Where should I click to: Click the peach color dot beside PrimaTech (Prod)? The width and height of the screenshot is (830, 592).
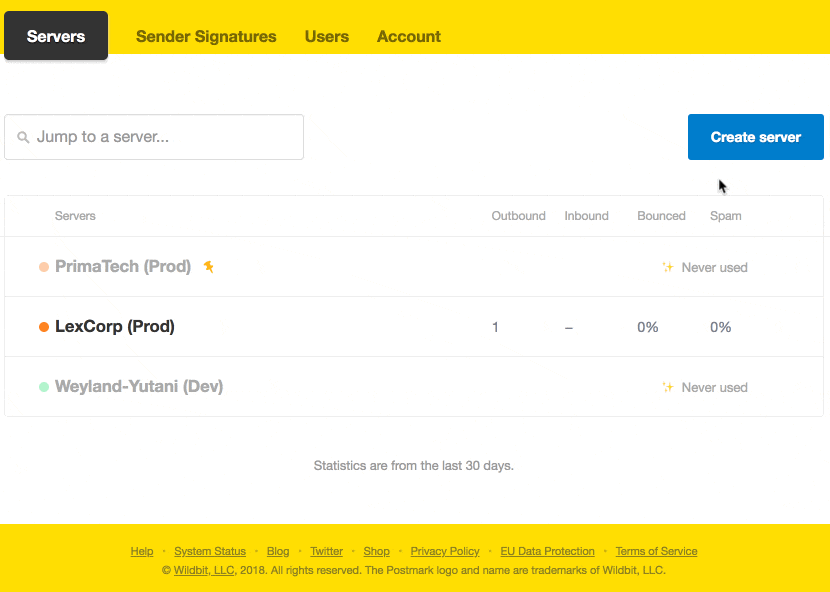(44, 267)
